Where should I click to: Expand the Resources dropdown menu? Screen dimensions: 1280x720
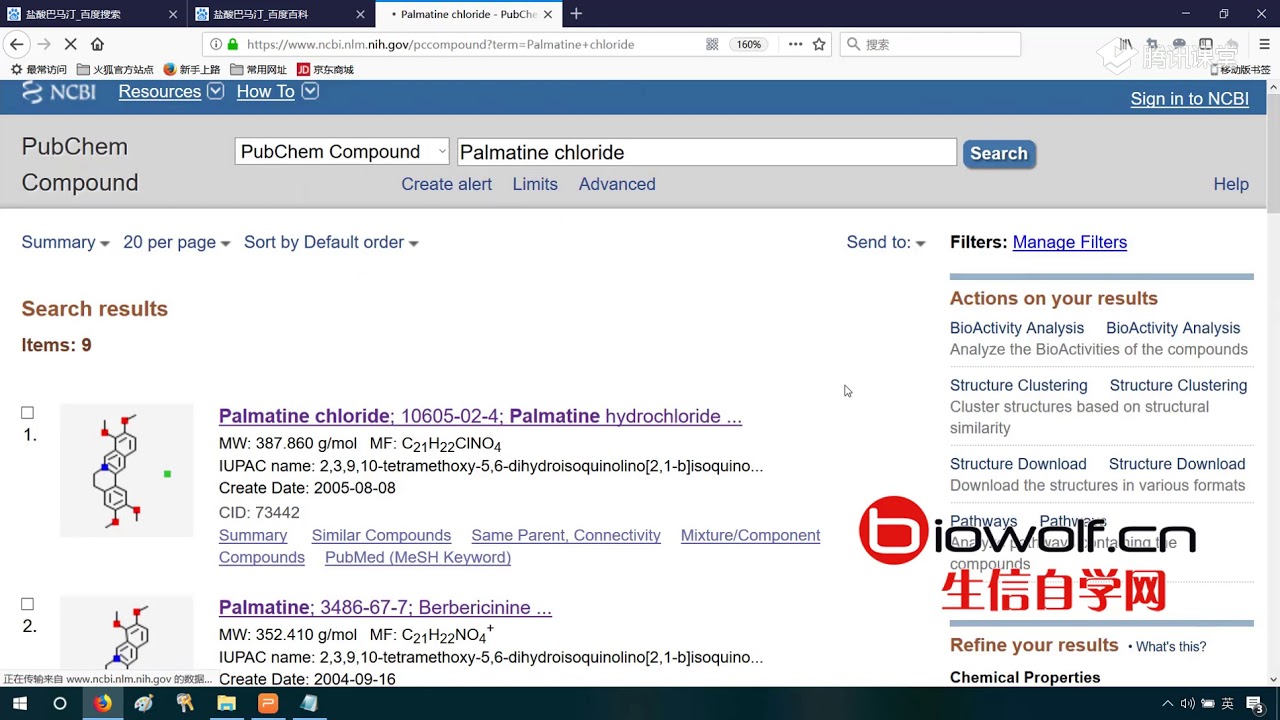pos(171,91)
